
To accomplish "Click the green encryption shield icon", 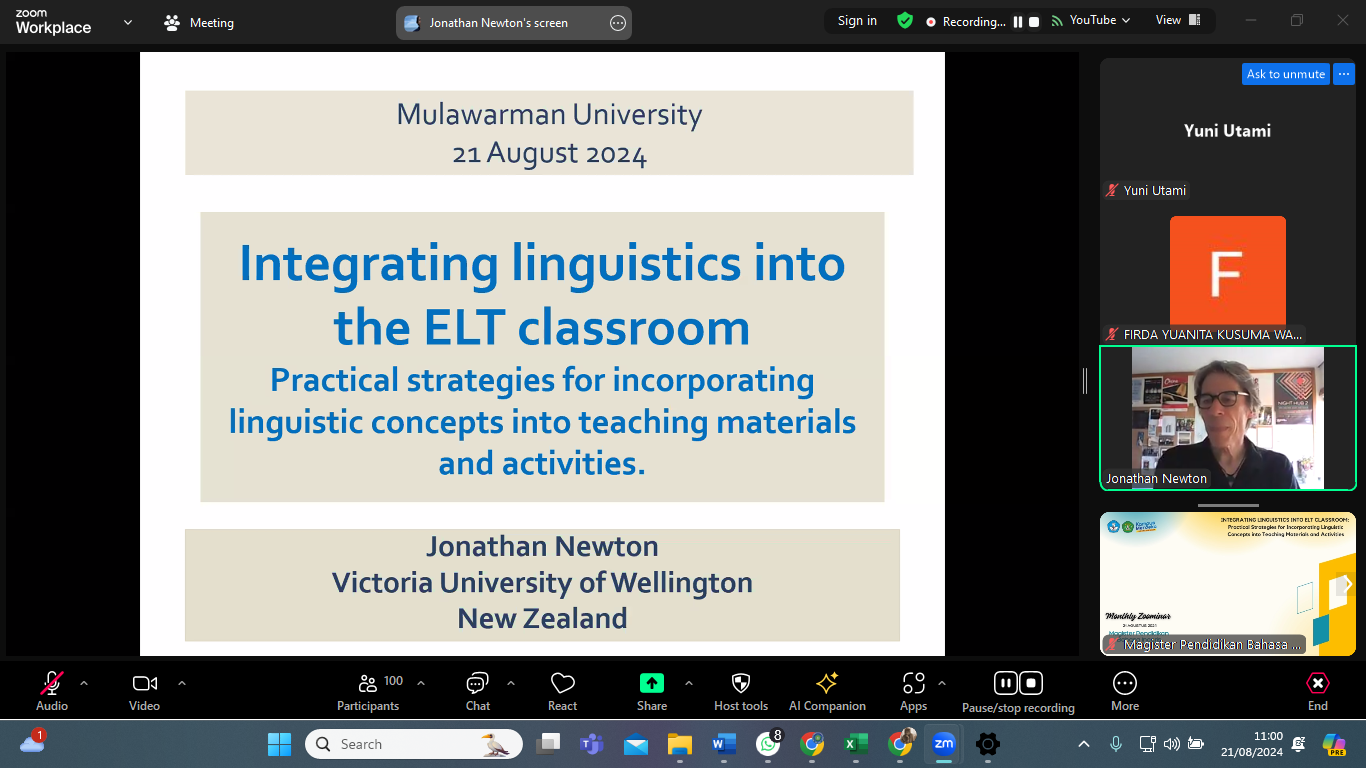I will 905,21.
